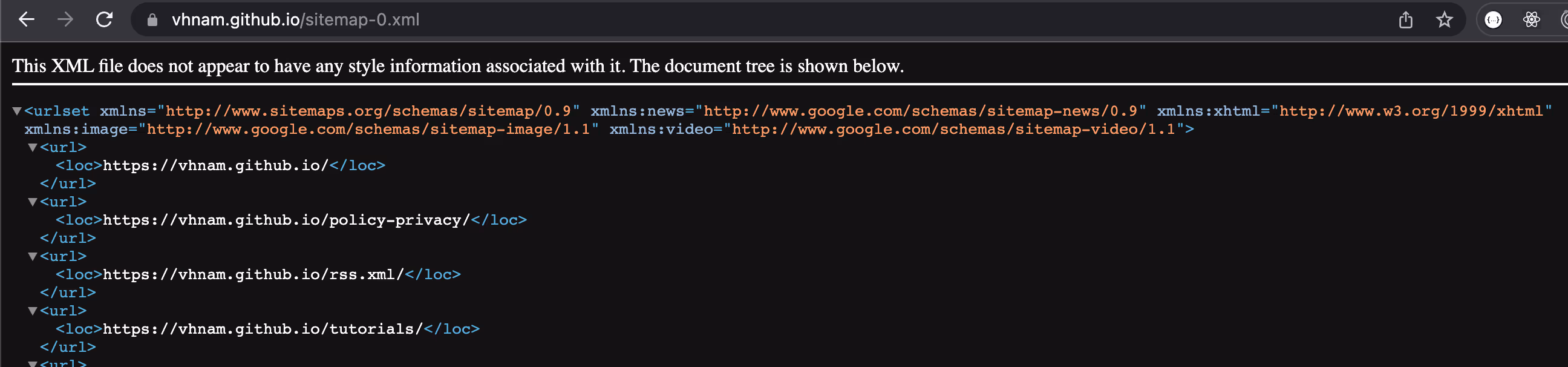Click the policy-privacy loc URL text
This screenshot has width=1568, height=367.
[x=287, y=219]
